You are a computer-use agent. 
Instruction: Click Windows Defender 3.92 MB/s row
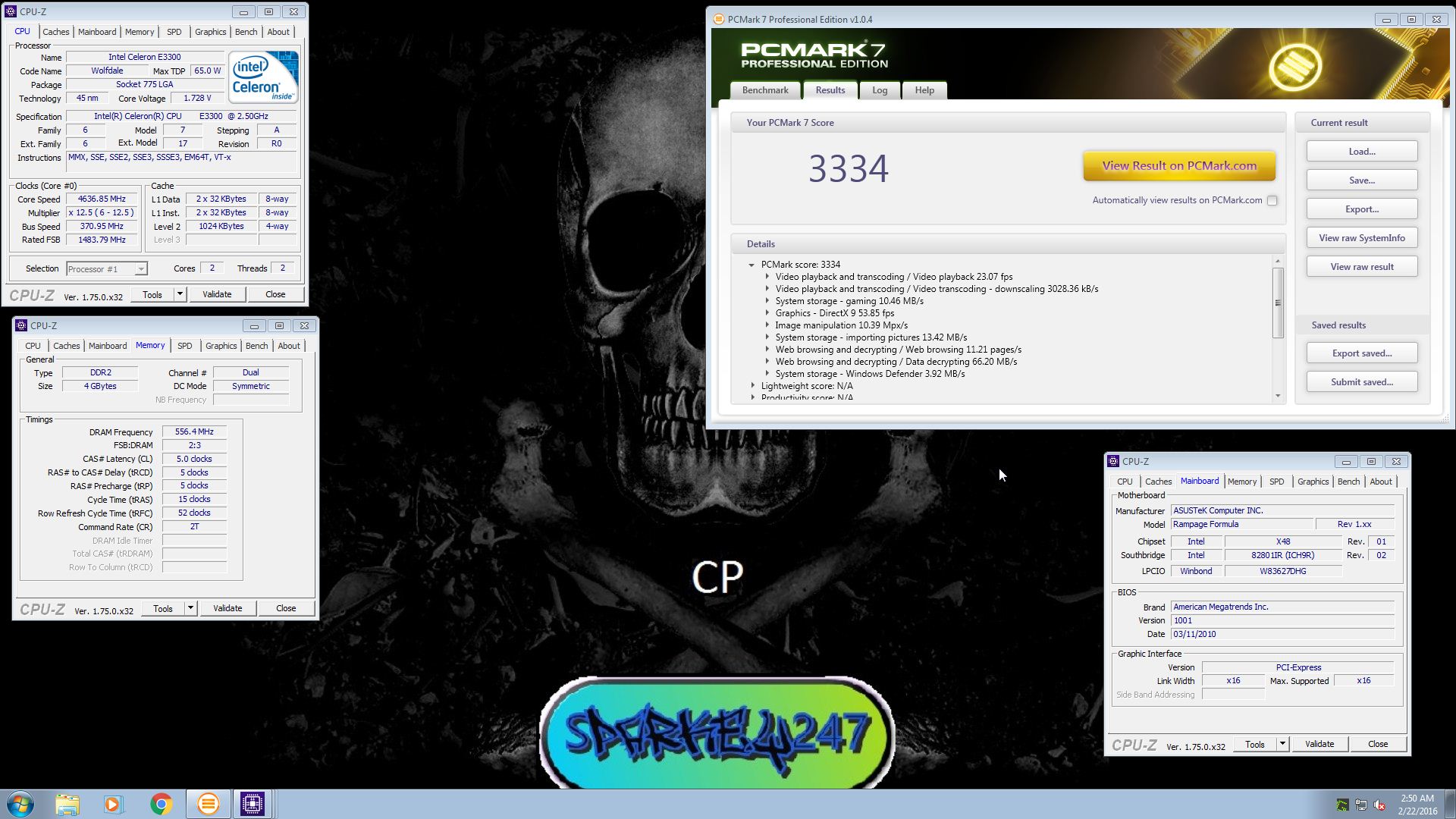pyautogui.click(x=870, y=374)
